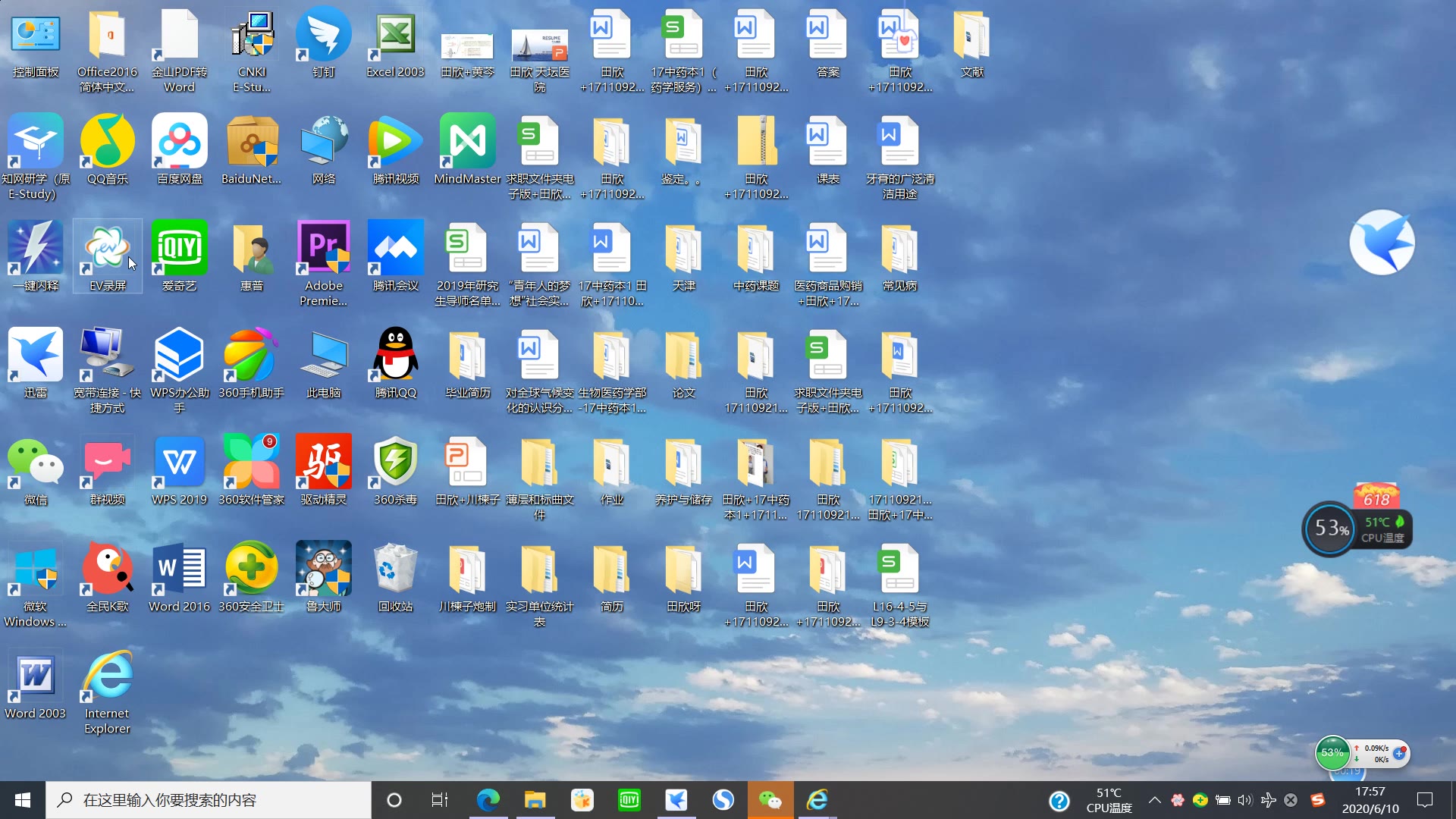This screenshot has width=1456, height=819.
Task: Click the 53% CPU temperature widget
Action: 1357,528
